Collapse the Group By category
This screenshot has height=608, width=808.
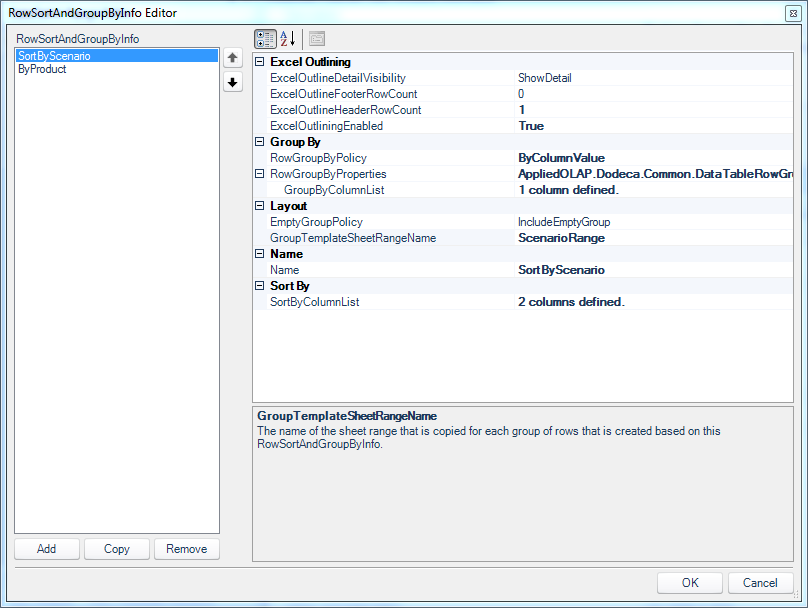(260, 142)
